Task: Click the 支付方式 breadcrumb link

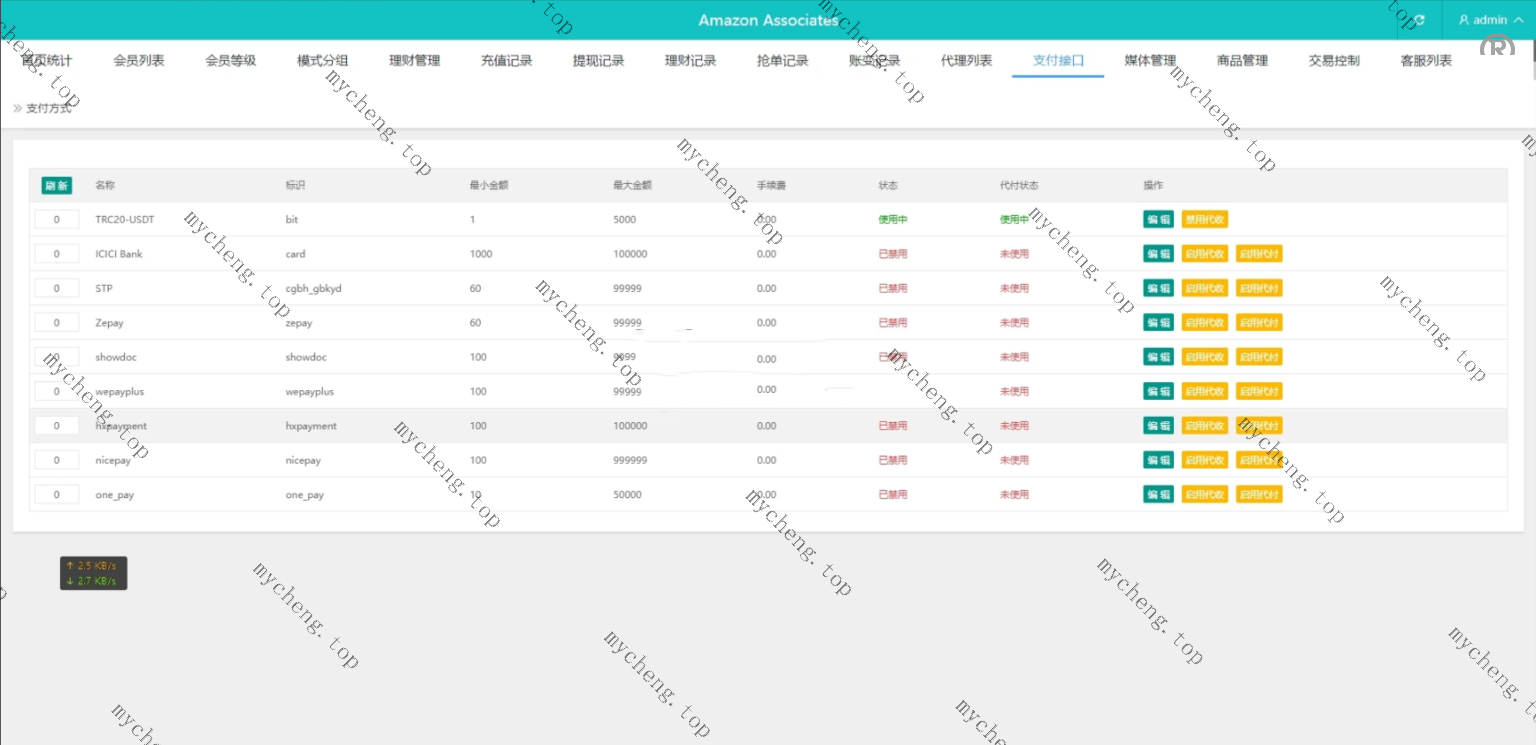Action: (48, 108)
